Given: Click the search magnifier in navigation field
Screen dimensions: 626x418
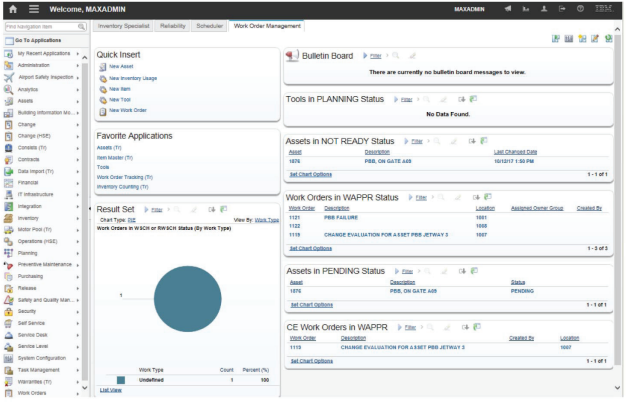Looking at the screenshot, I should click(81, 27).
